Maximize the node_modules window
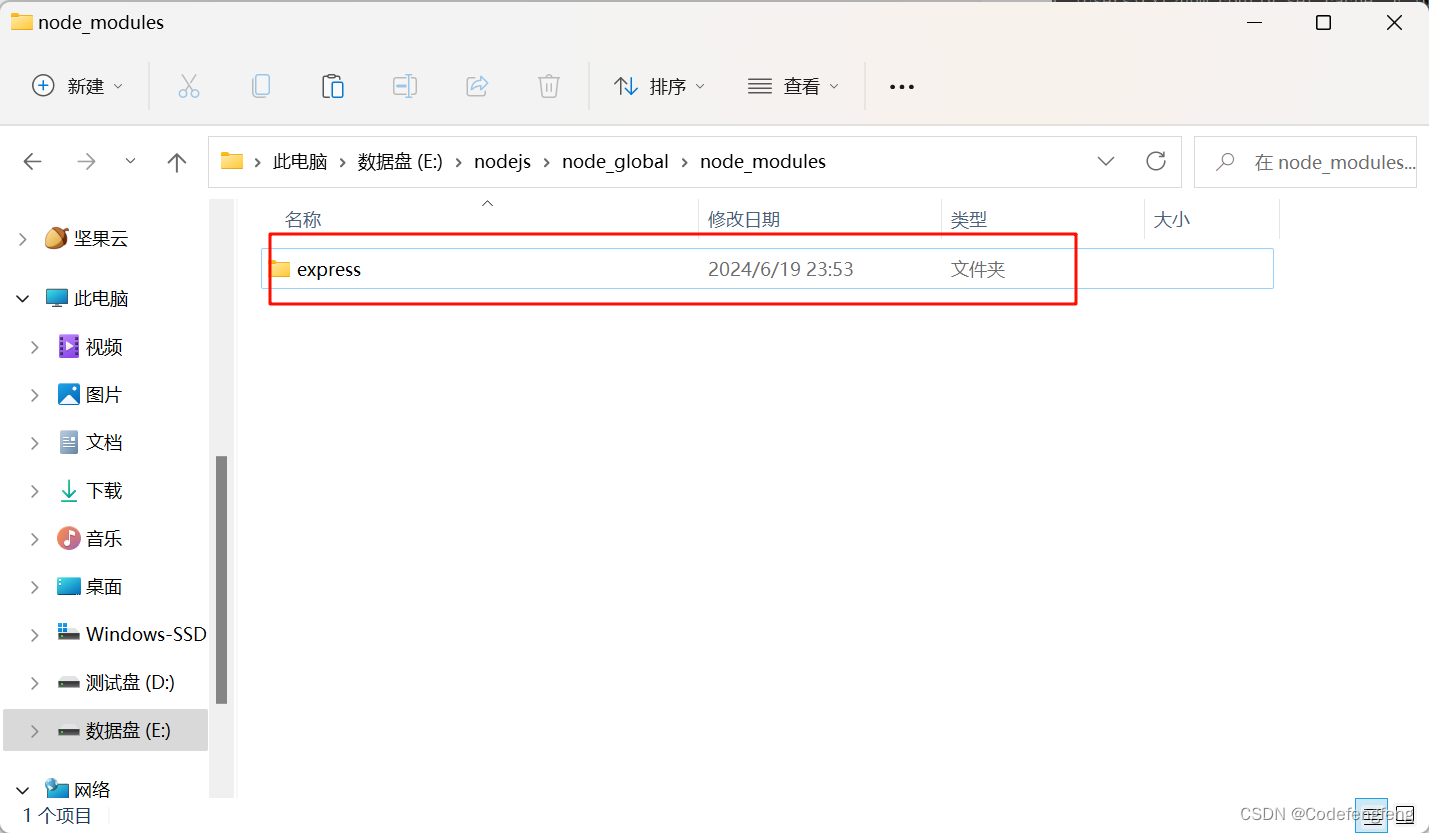 [x=1323, y=22]
